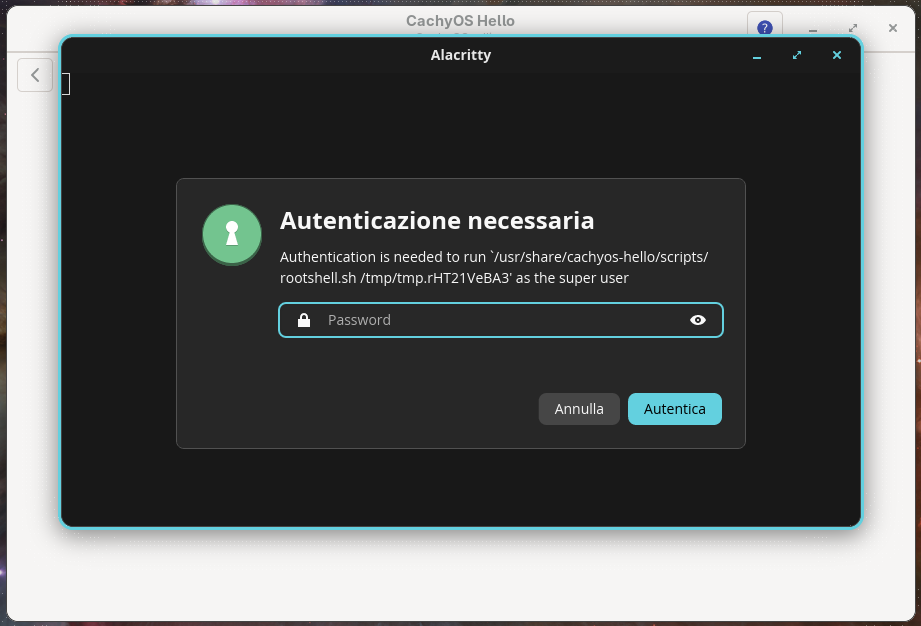The height and width of the screenshot is (626, 921).
Task: Cancel authentication with the Annulla button
Action: [579, 409]
